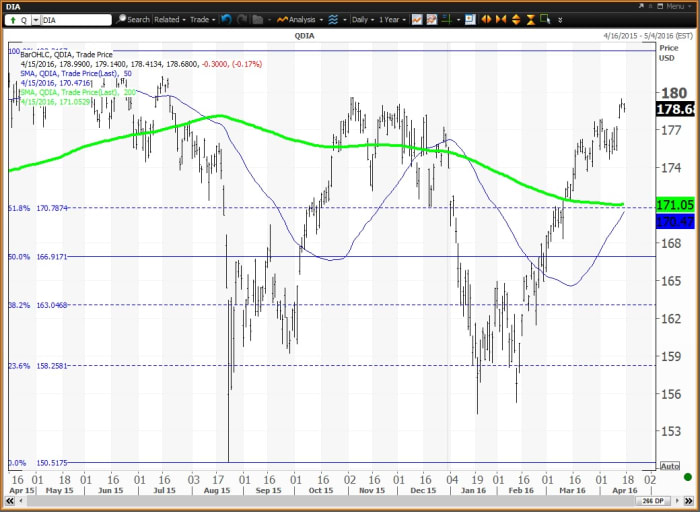Open the 1 Year range dropdown

pyautogui.click(x=392, y=20)
